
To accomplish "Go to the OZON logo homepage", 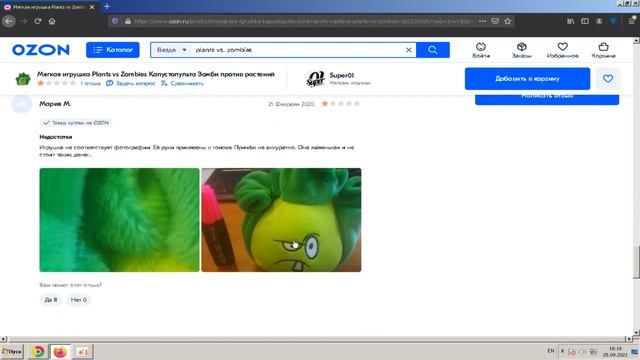I will [41, 50].
